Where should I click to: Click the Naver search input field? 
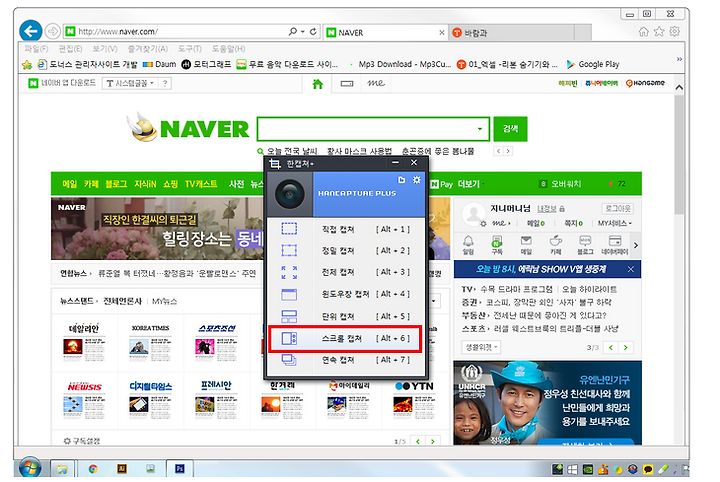tap(366, 129)
